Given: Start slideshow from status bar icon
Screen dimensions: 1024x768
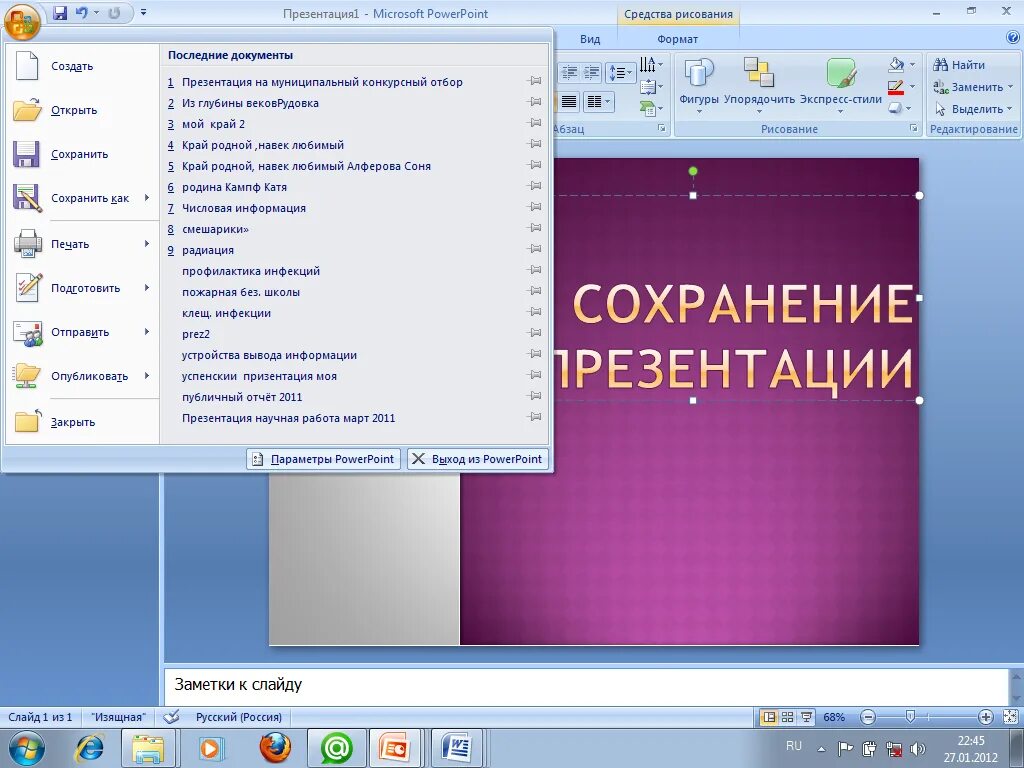Looking at the screenshot, I should point(807,717).
